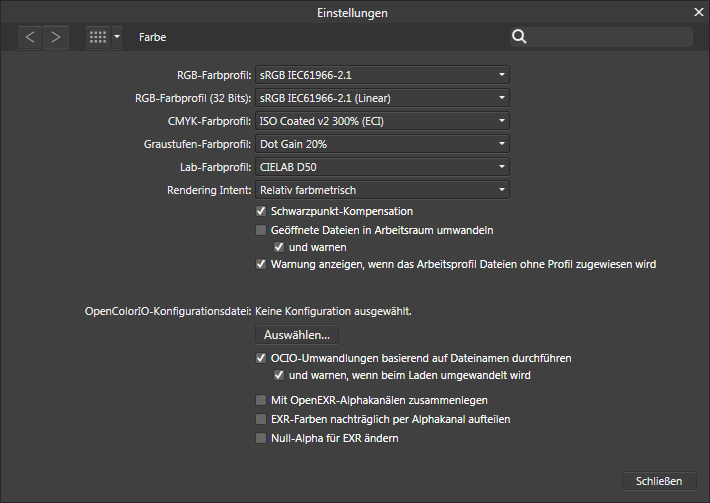Click the magnifier search icon
710x503 pixels.
tap(519, 37)
